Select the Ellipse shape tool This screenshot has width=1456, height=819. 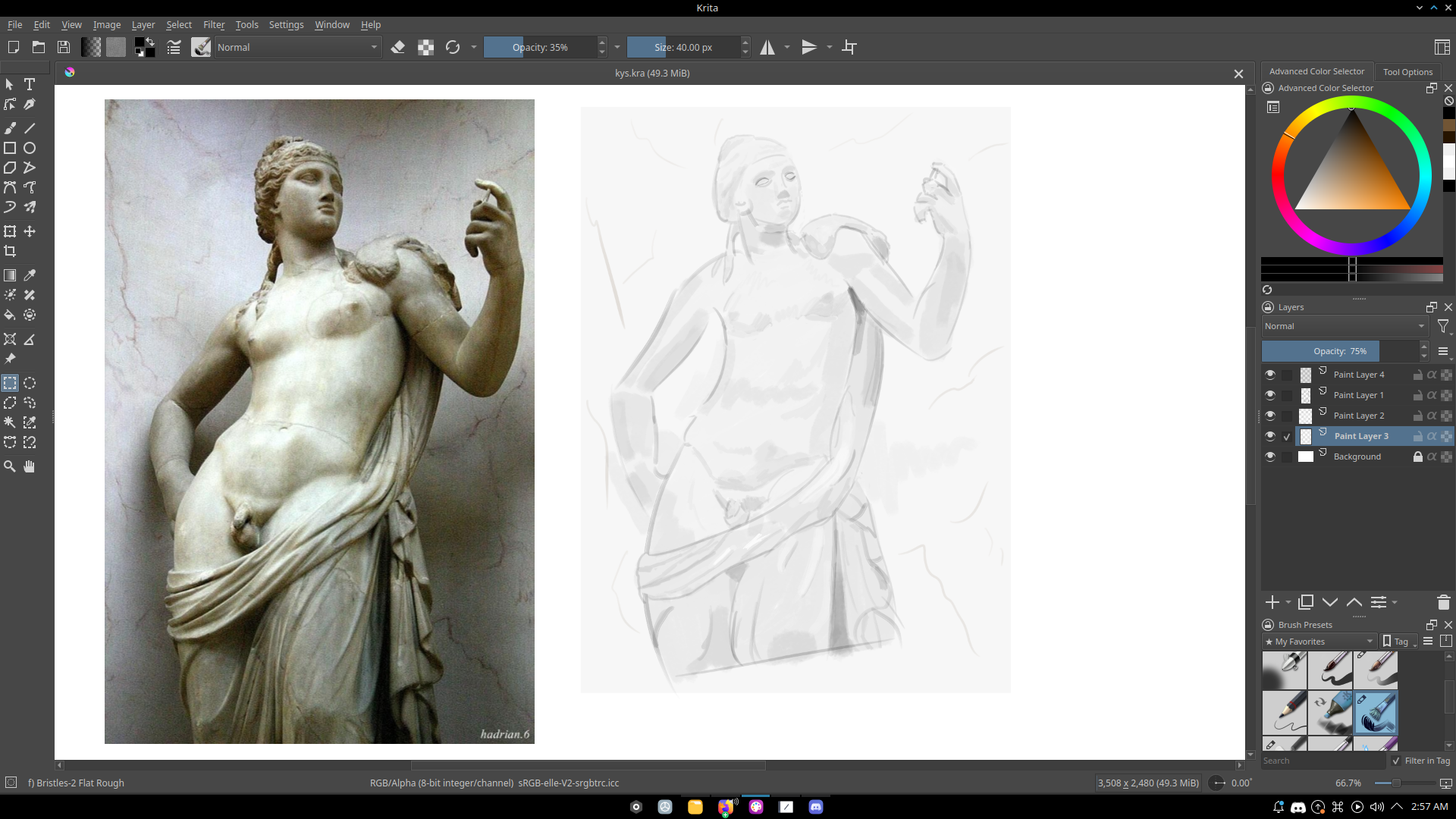30,148
